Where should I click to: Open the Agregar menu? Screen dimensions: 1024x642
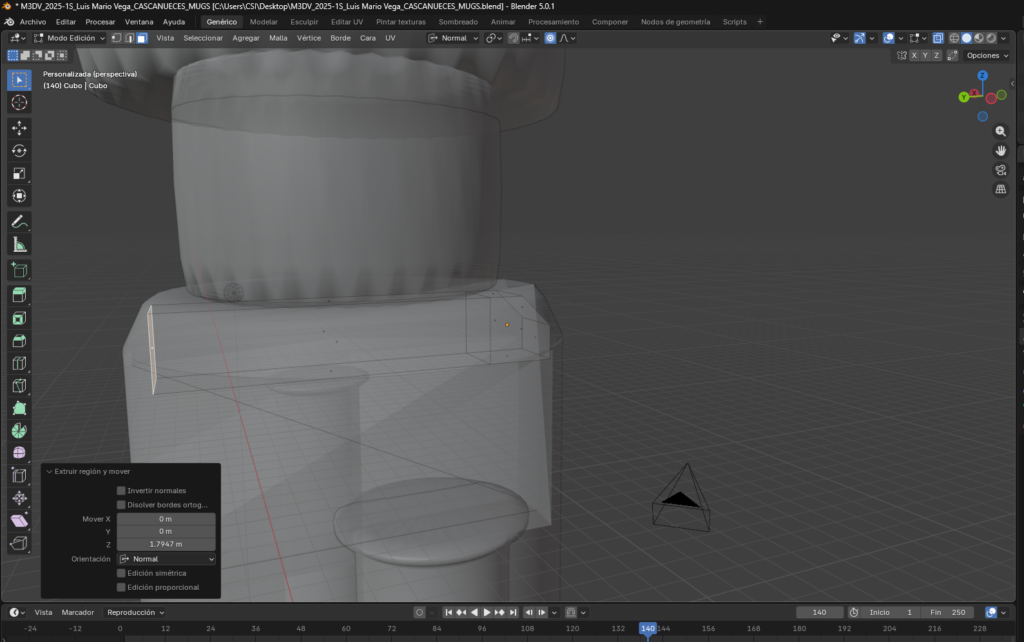246,37
